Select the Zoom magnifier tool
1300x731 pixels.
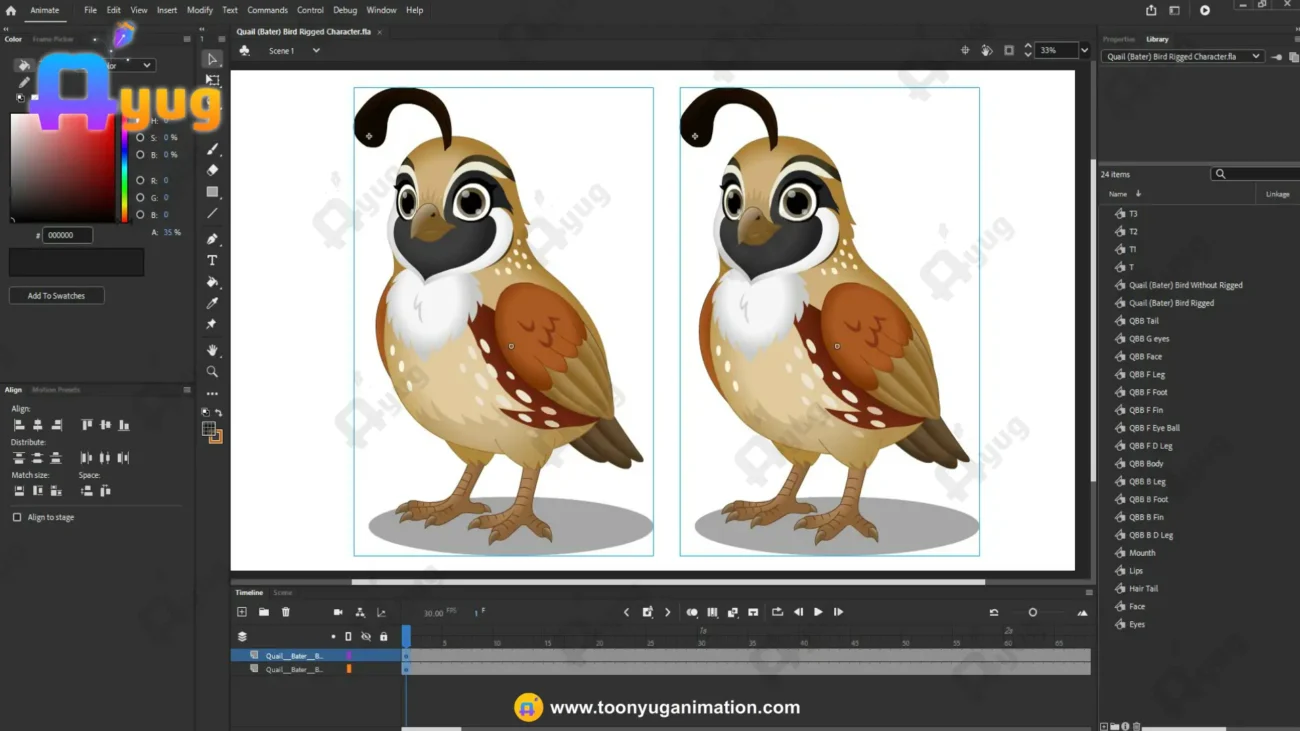coord(212,371)
